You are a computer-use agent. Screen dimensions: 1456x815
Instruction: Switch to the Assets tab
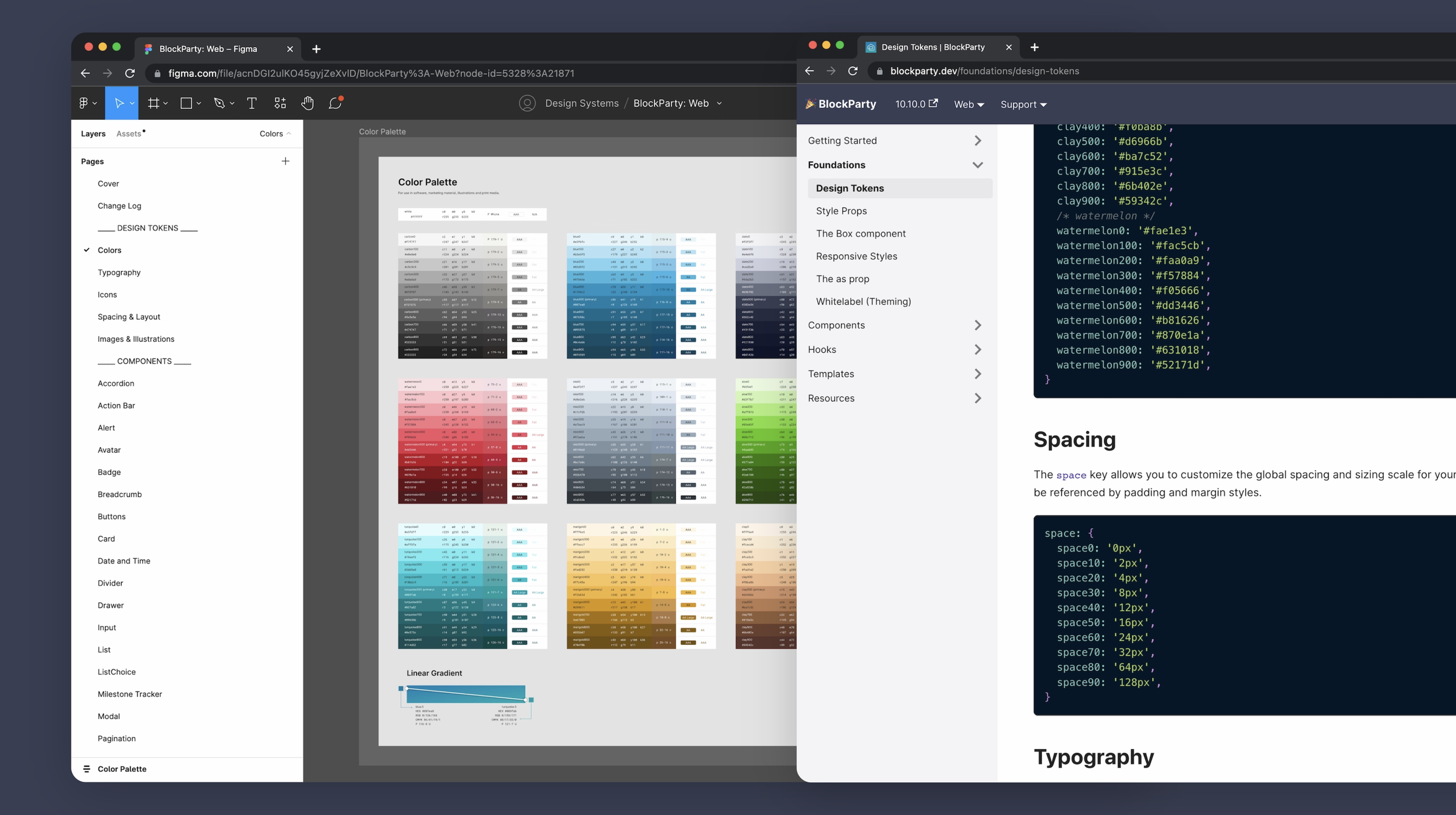click(129, 134)
